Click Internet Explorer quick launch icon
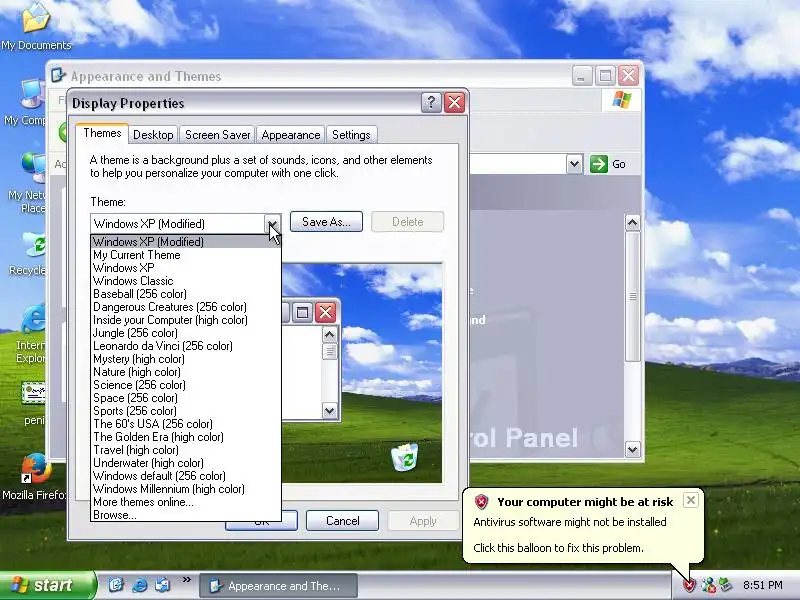The width and height of the screenshot is (800, 600). tap(139, 585)
